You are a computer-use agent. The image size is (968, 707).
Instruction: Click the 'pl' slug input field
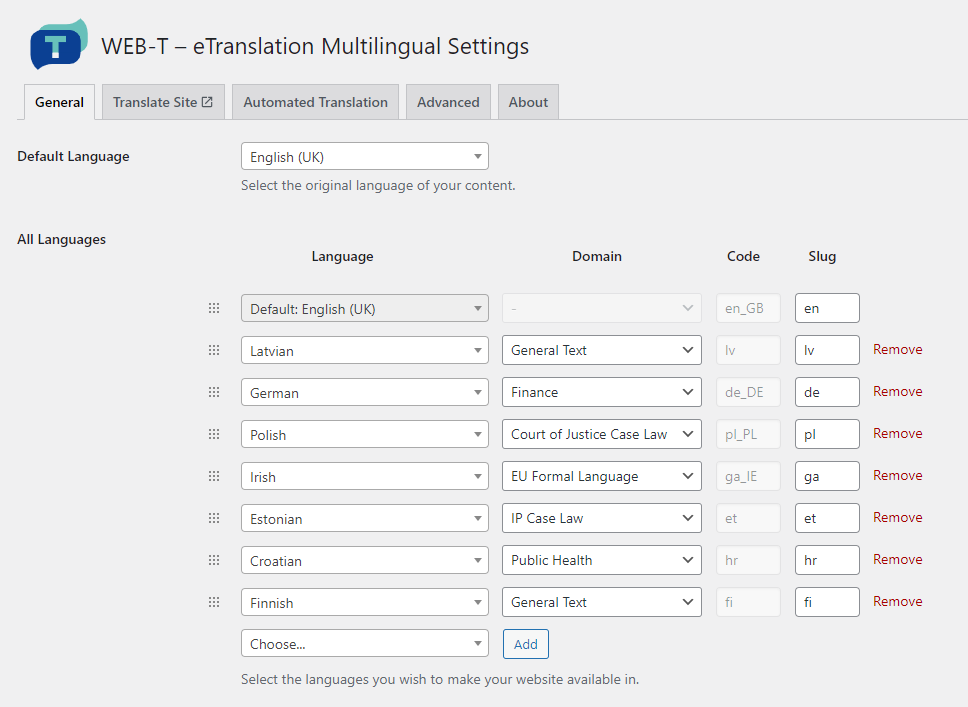827,434
